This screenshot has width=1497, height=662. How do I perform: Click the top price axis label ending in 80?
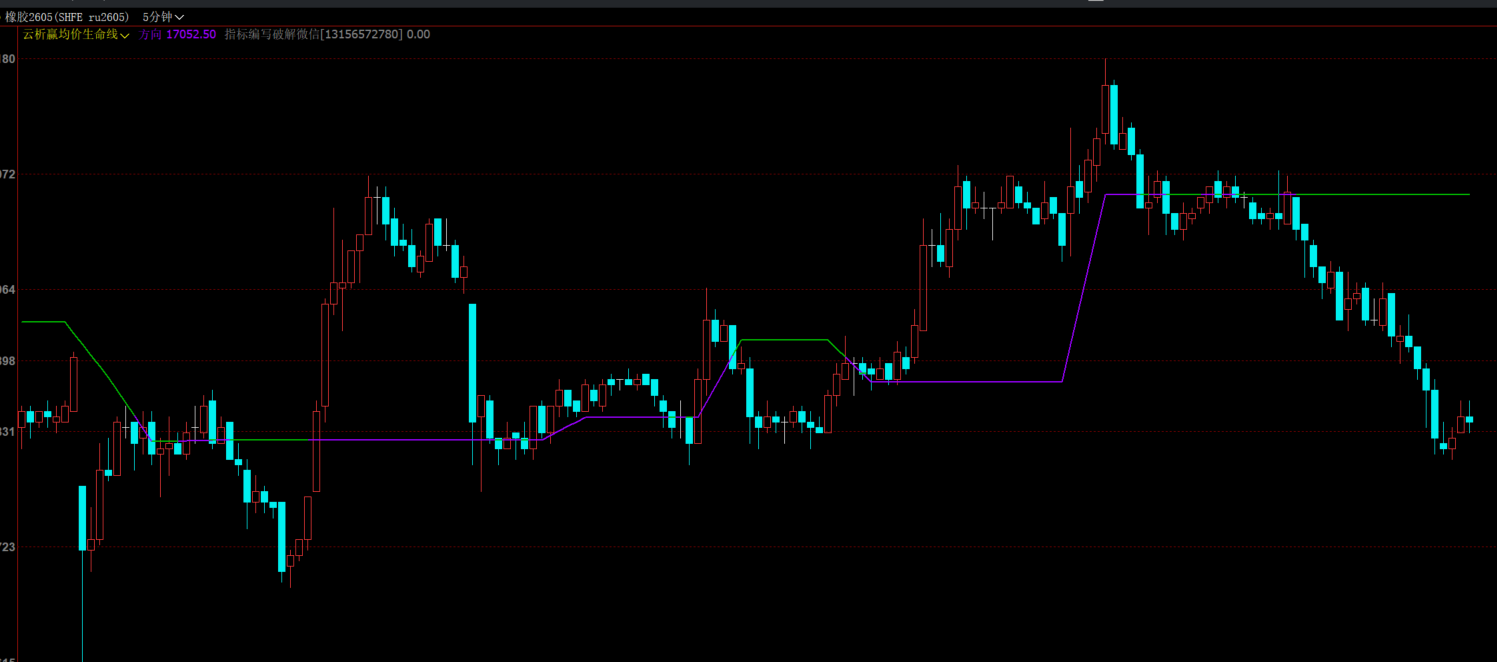(x=8, y=60)
